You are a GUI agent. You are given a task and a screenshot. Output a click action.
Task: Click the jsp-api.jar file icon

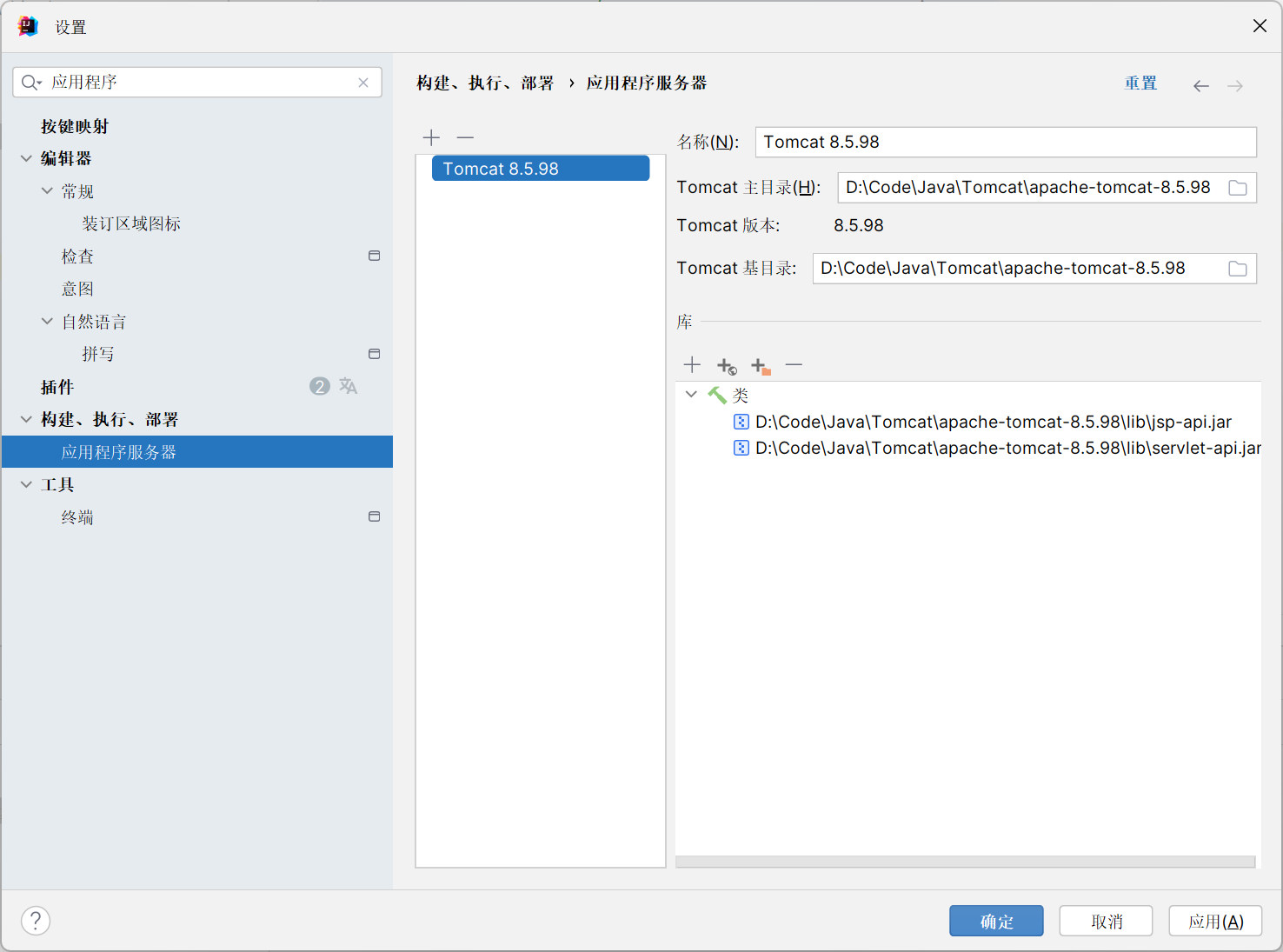[x=741, y=422]
